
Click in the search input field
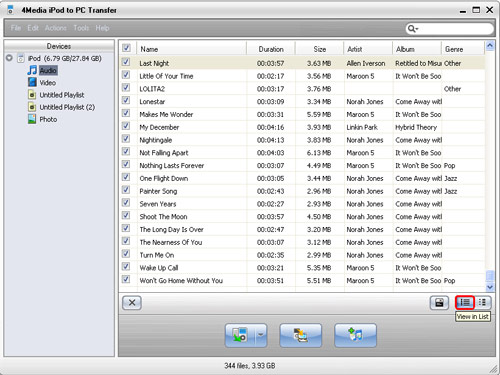(455, 29)
